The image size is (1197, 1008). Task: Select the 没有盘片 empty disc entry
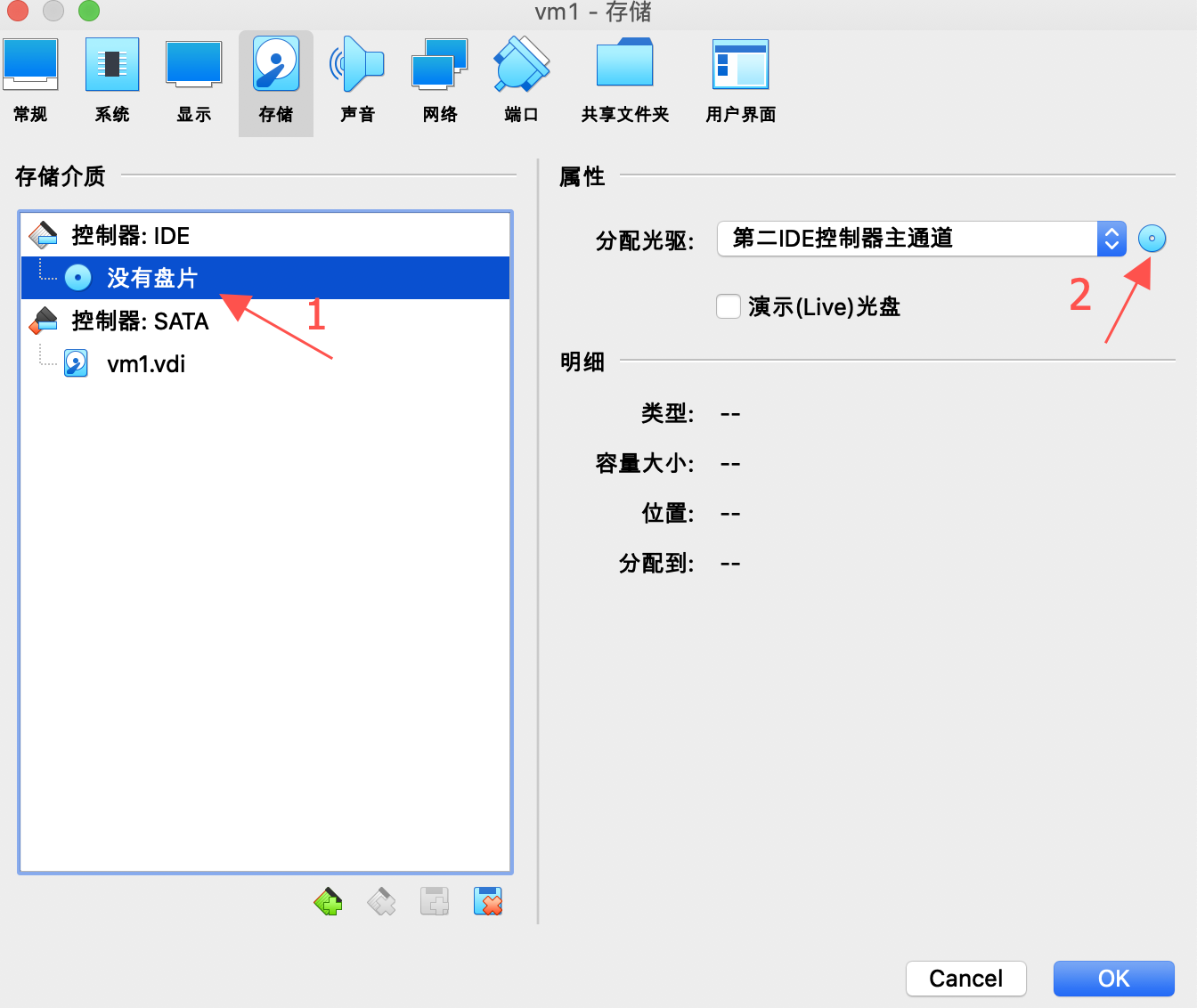click(151, 278)
